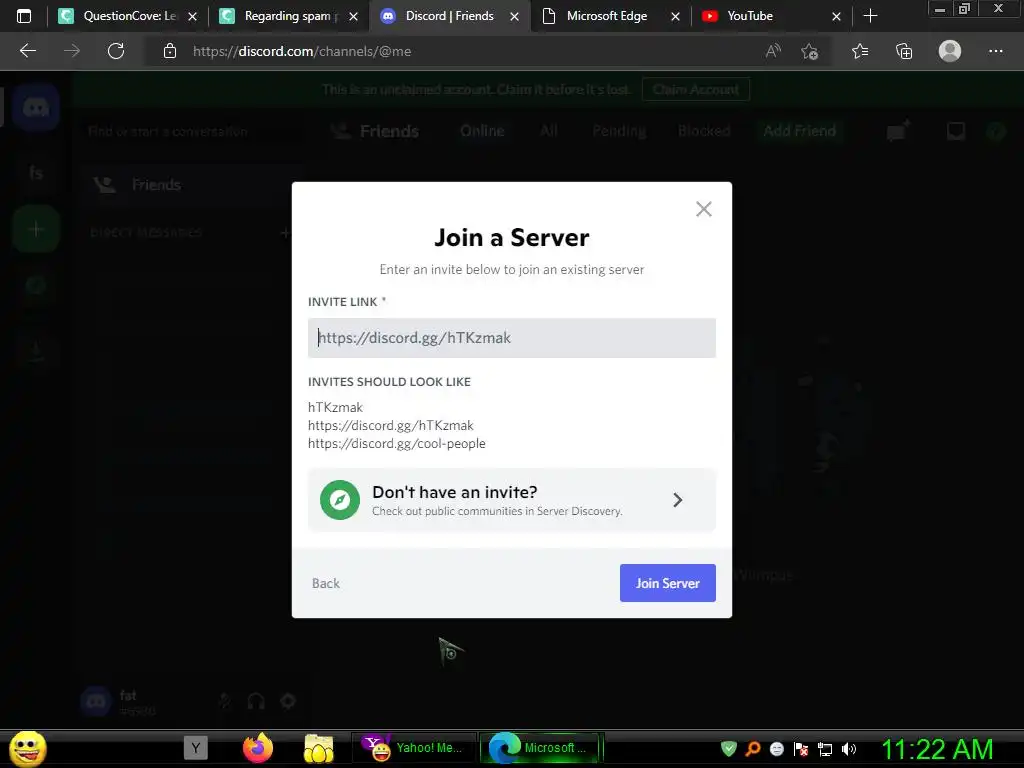Click the user avatar in user panel

[x=96, y=701]
